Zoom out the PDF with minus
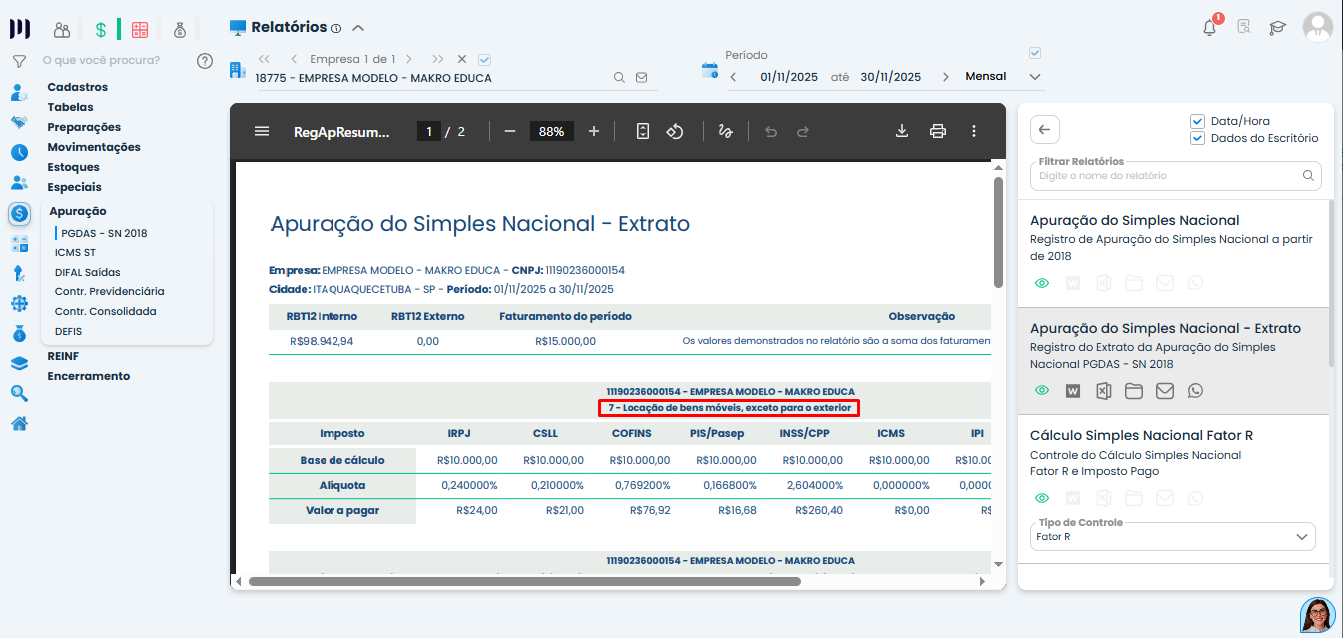 click(510, 131)
